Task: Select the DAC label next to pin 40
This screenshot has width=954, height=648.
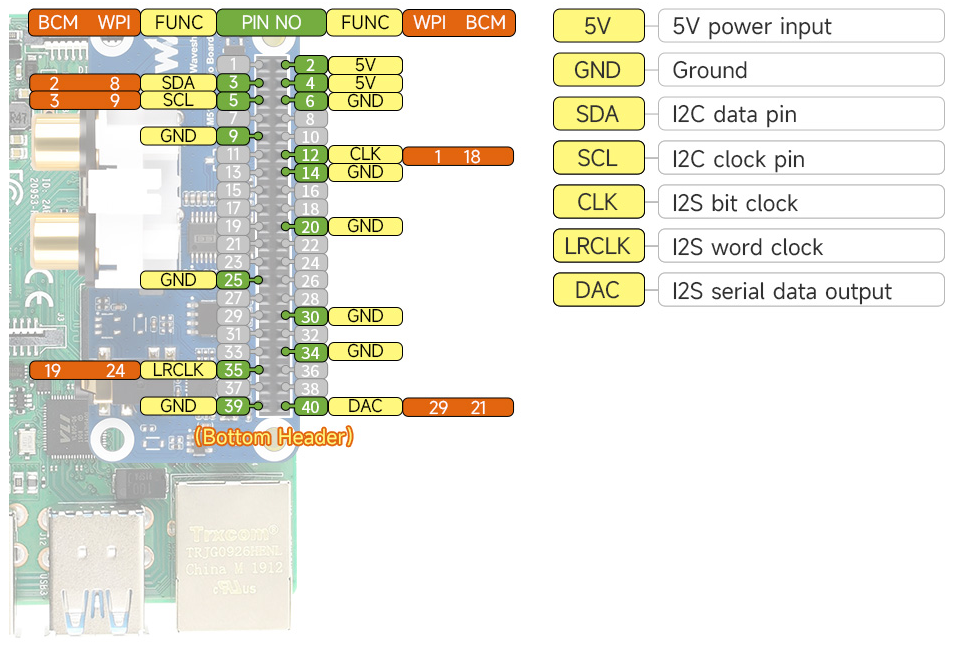Action: pyautogui.click(x=365, y=406)
